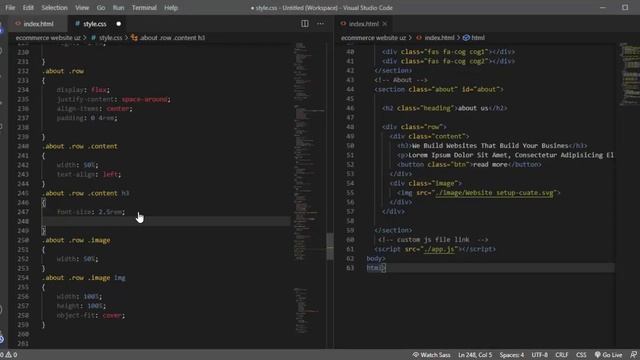The image size is (640, 360).
Task: Click the '.about .row .image img' selector line 254
Action: 84,278
